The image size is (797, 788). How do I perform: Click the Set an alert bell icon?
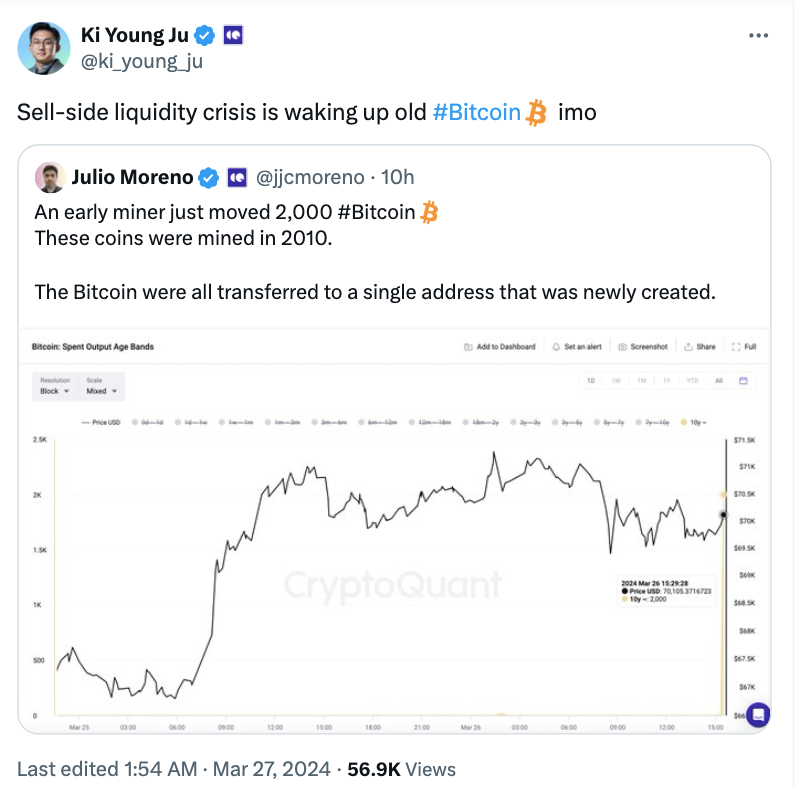tap(556, 347)
